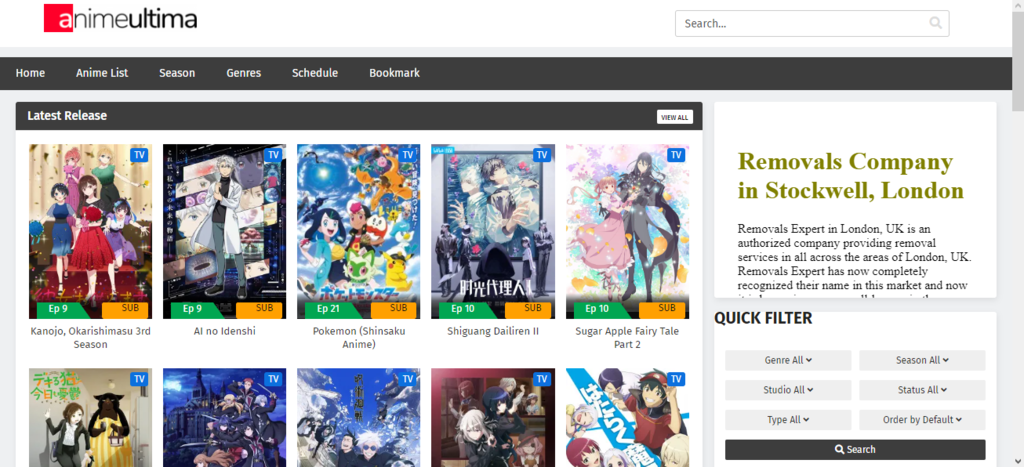The image size is (1024, 467).
Task: Click the scrollbar down arrow
Action: pos(1017,461)
